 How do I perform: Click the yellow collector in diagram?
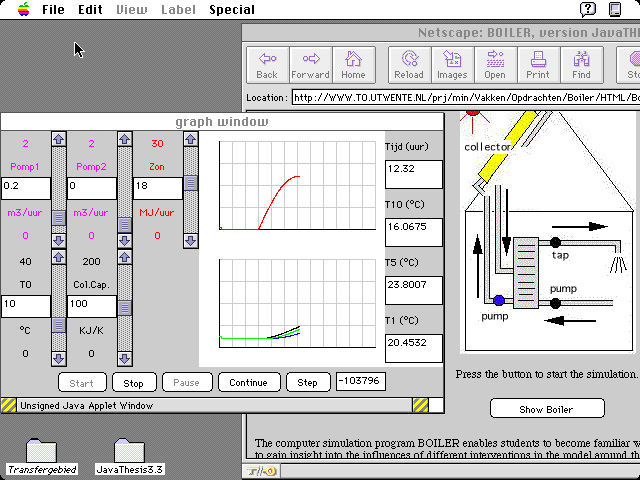[x=509, y=146]
